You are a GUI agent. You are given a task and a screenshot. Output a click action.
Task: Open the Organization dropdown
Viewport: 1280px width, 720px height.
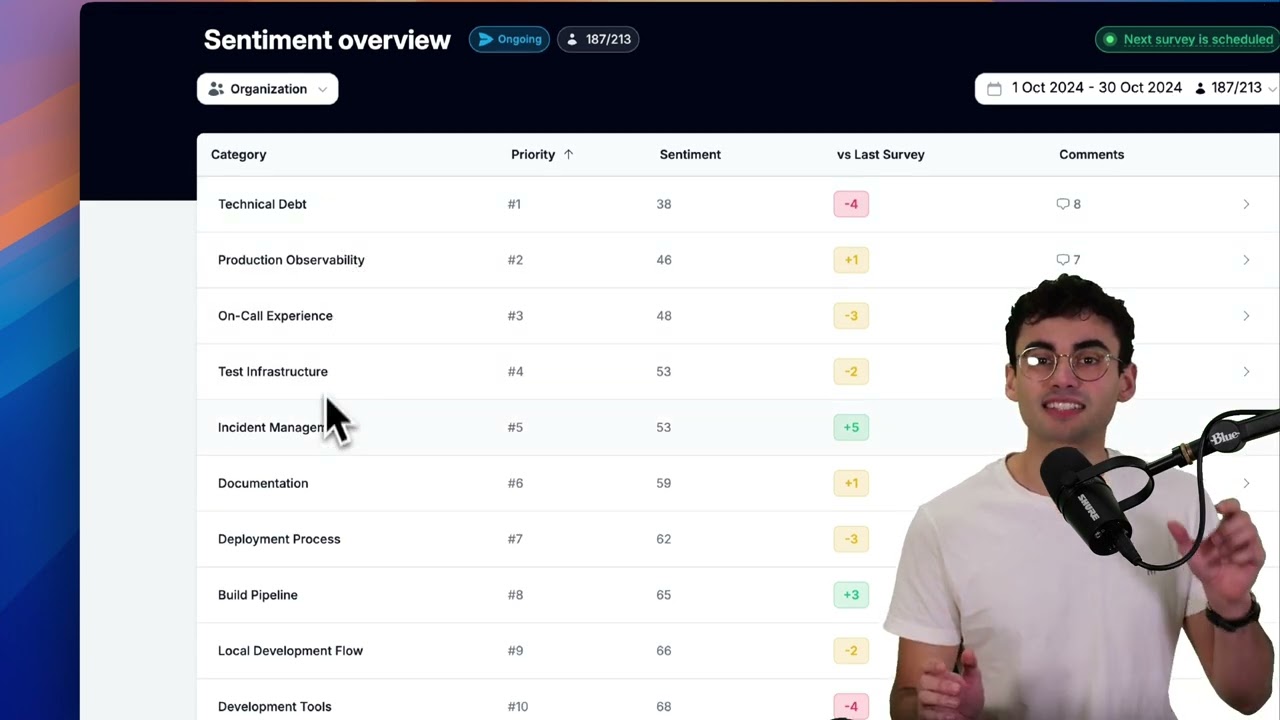pos(267,89)
